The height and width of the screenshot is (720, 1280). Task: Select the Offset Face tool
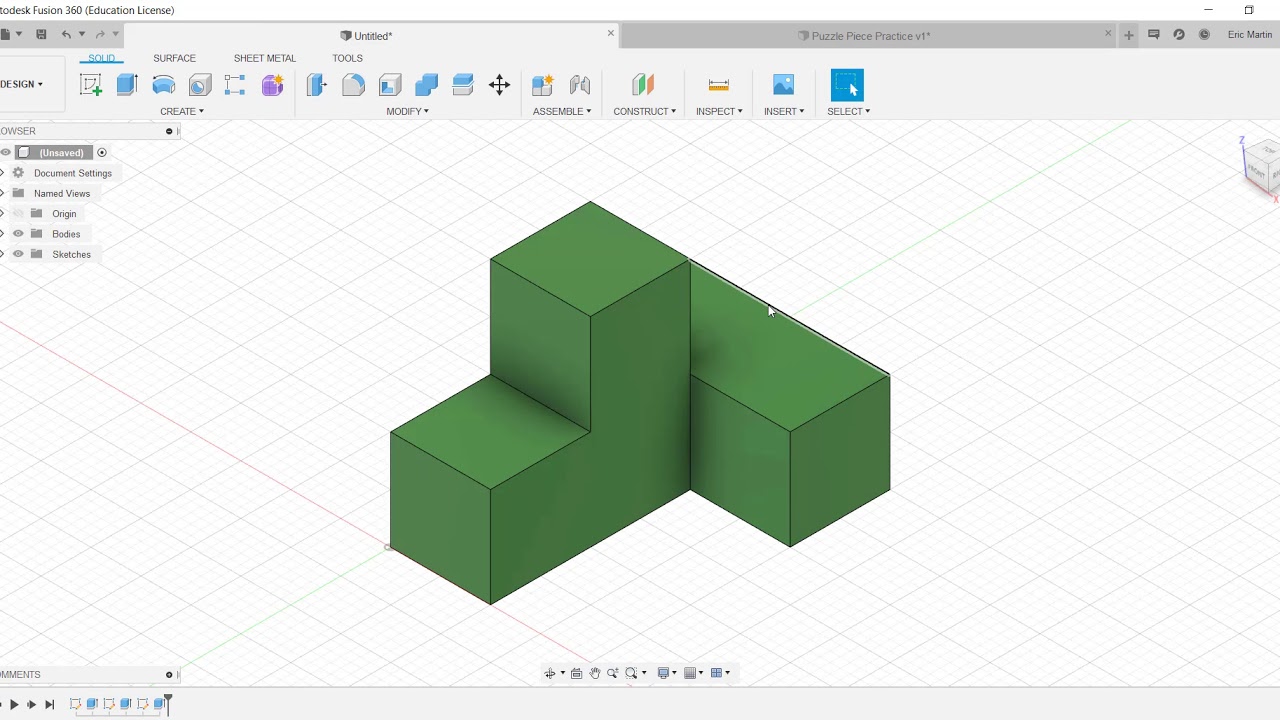(x=463, y=85)
